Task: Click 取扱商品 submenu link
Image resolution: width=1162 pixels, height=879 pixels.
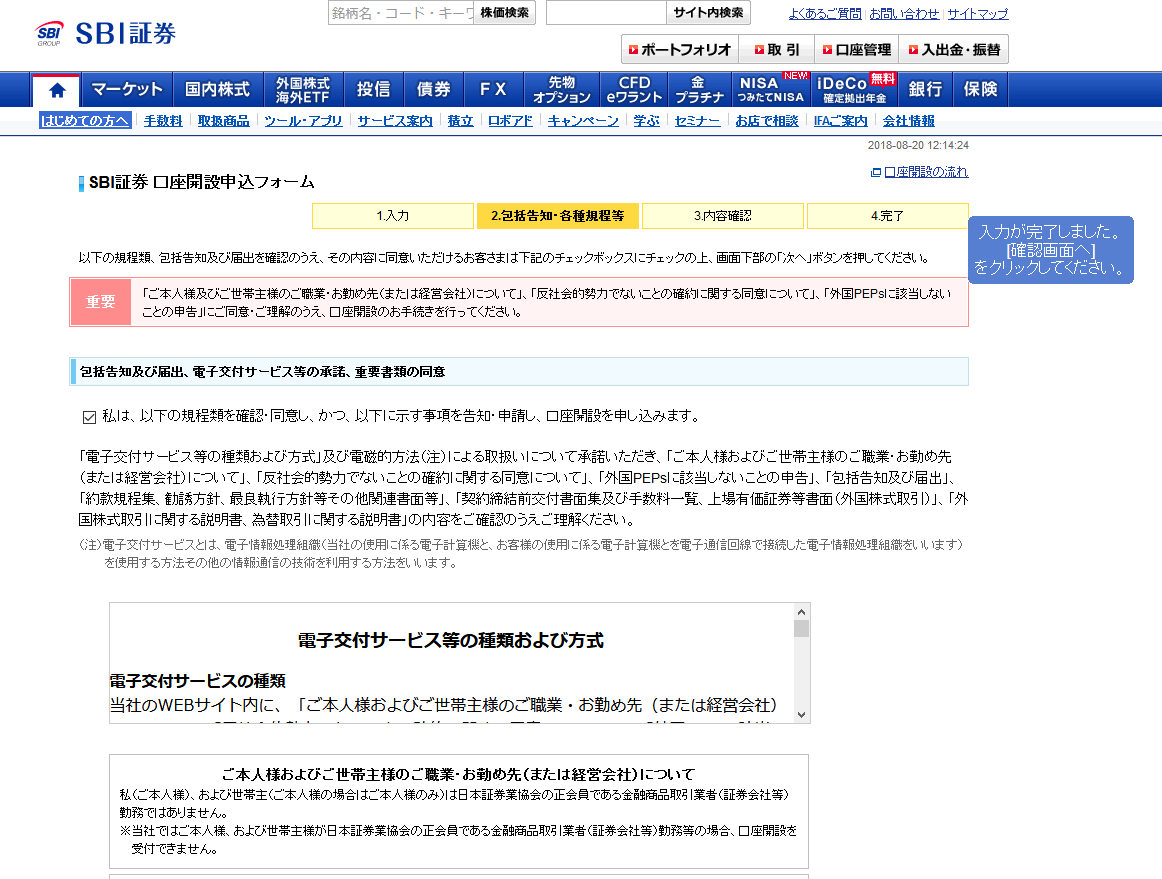Action: (223, 121)
